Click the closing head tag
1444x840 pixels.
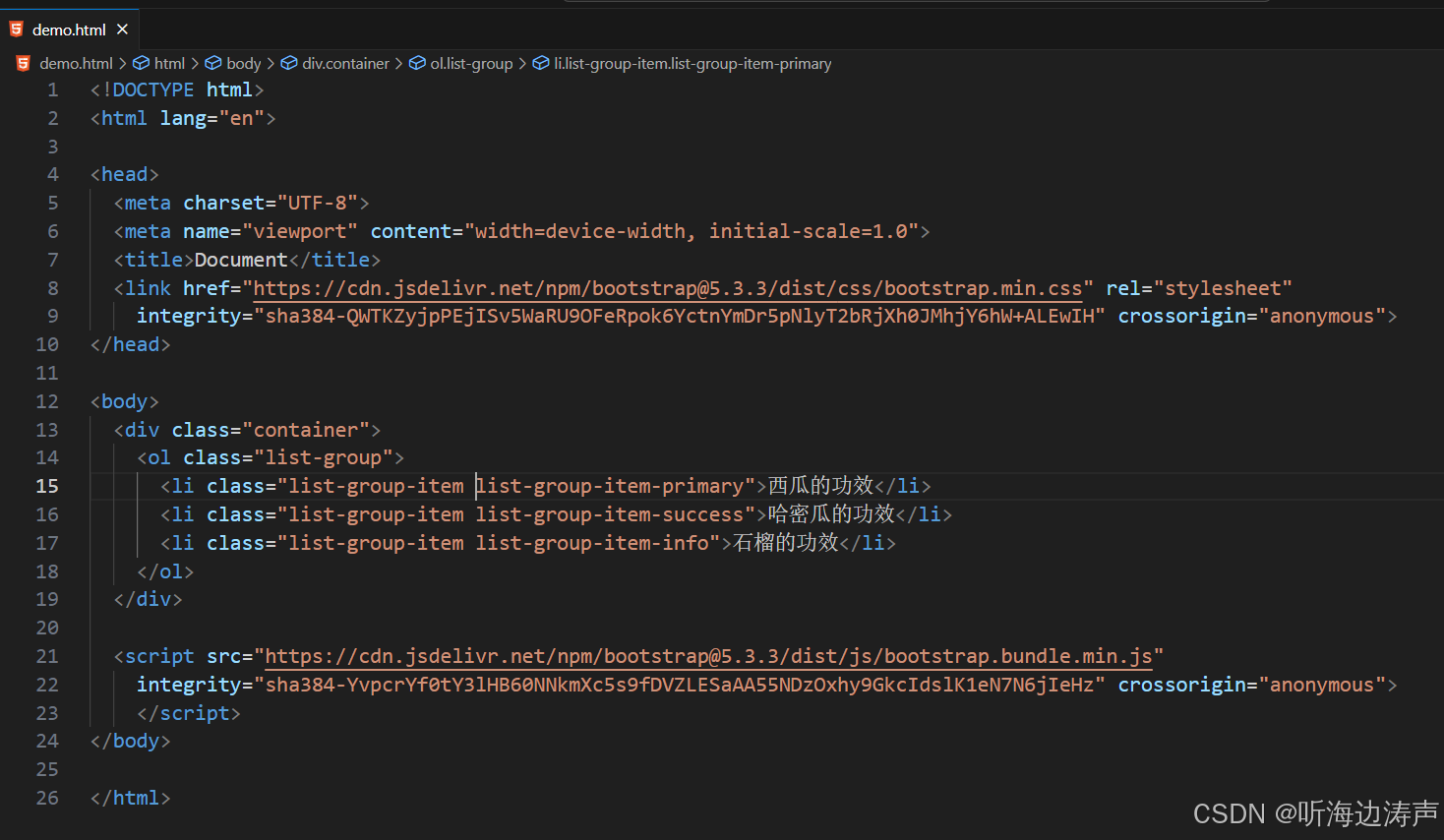tap(131, 344)
